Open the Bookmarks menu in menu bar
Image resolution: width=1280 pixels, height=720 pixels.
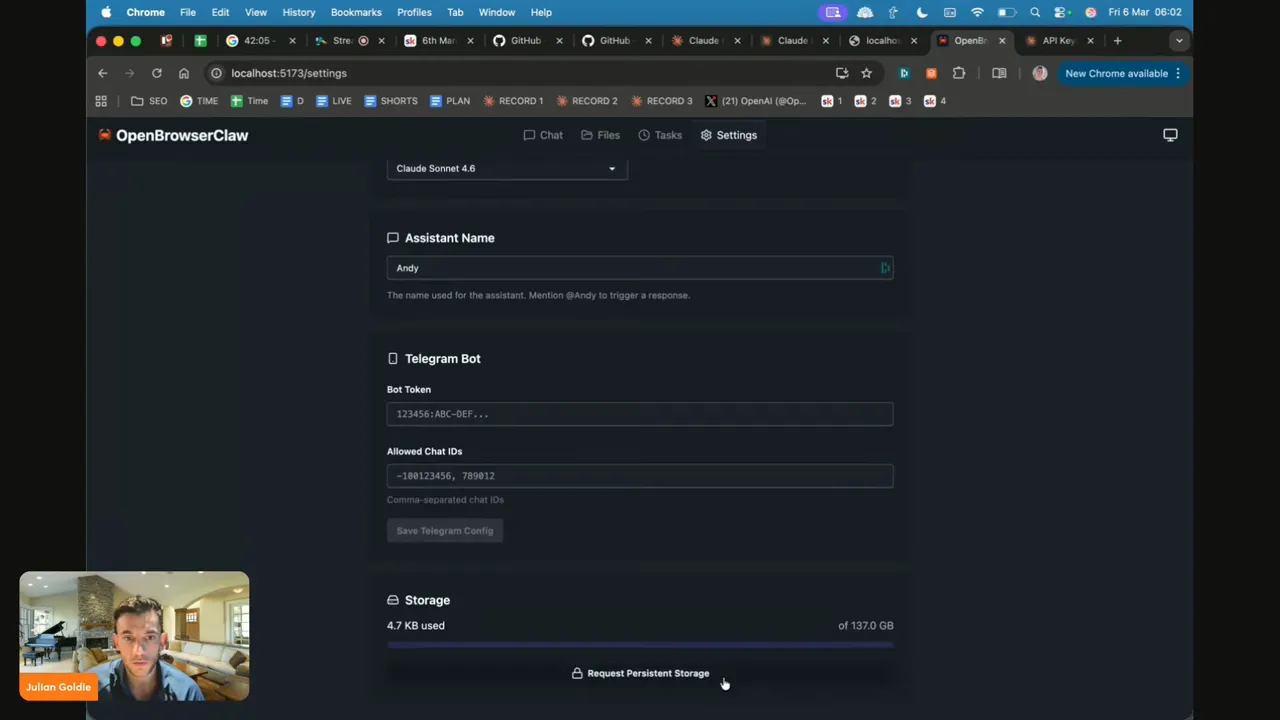356,12
